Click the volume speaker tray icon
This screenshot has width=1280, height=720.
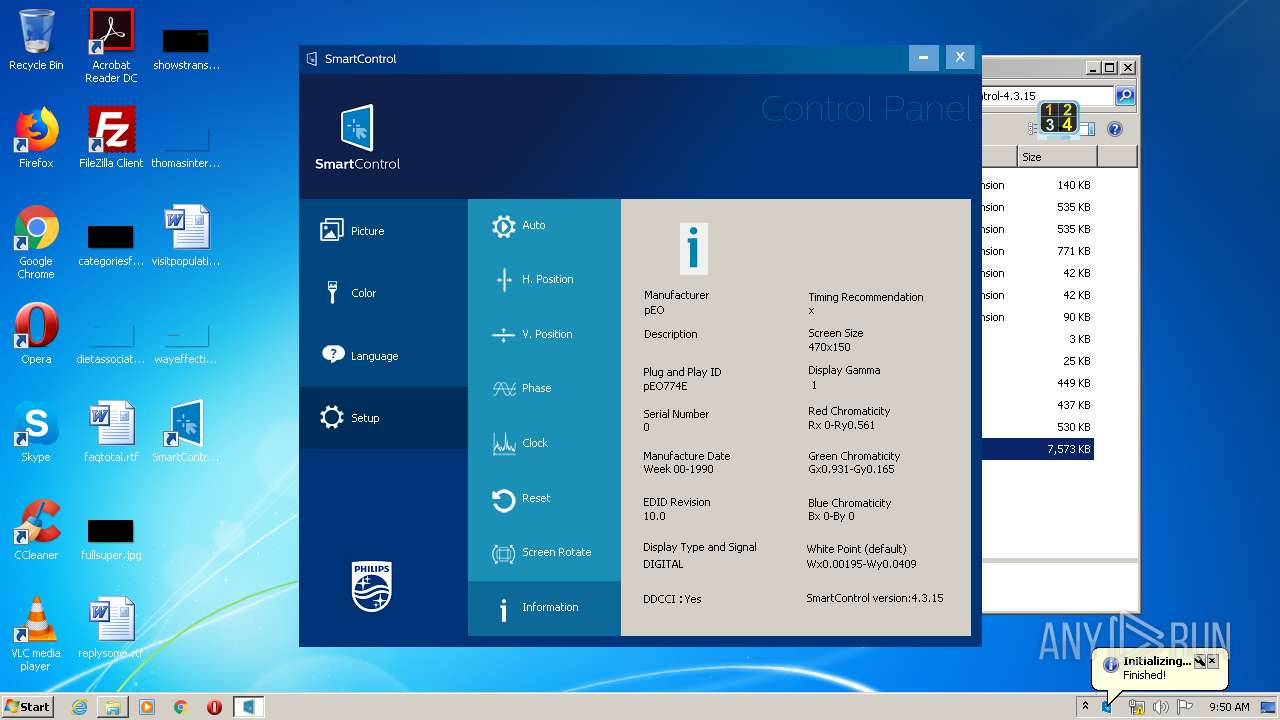click(x=1160, y=707)
